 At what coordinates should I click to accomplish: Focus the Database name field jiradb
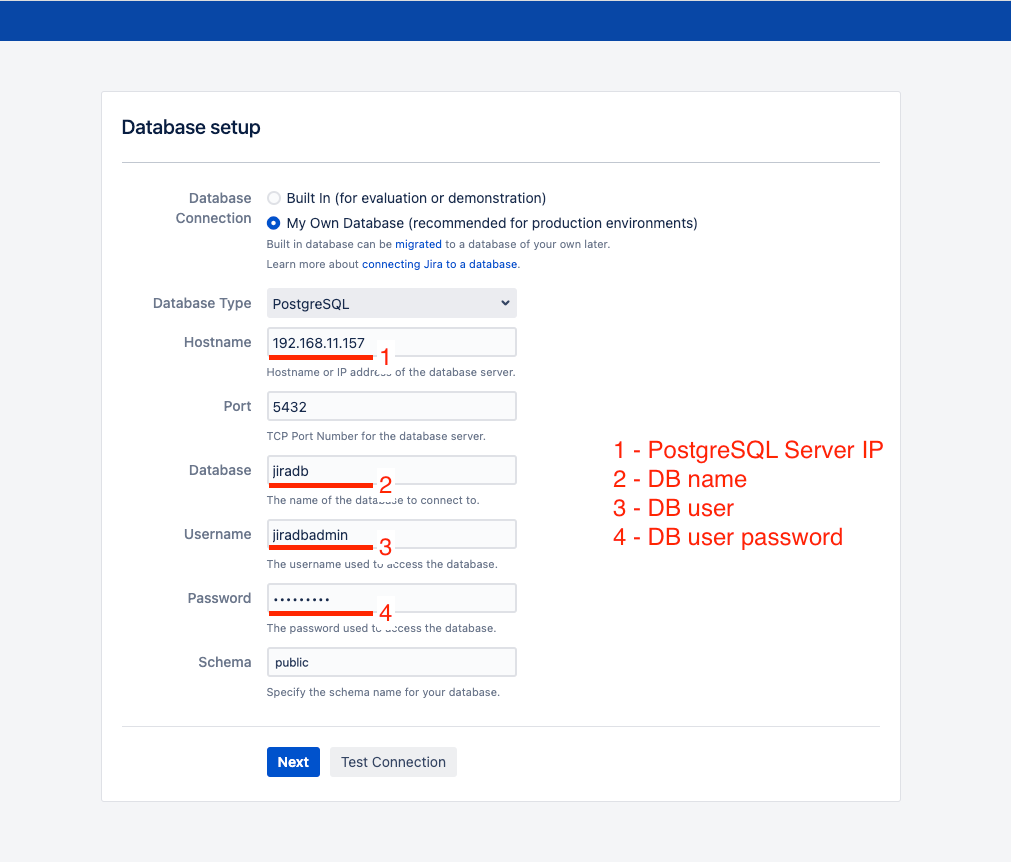click(x=391, y=470)
